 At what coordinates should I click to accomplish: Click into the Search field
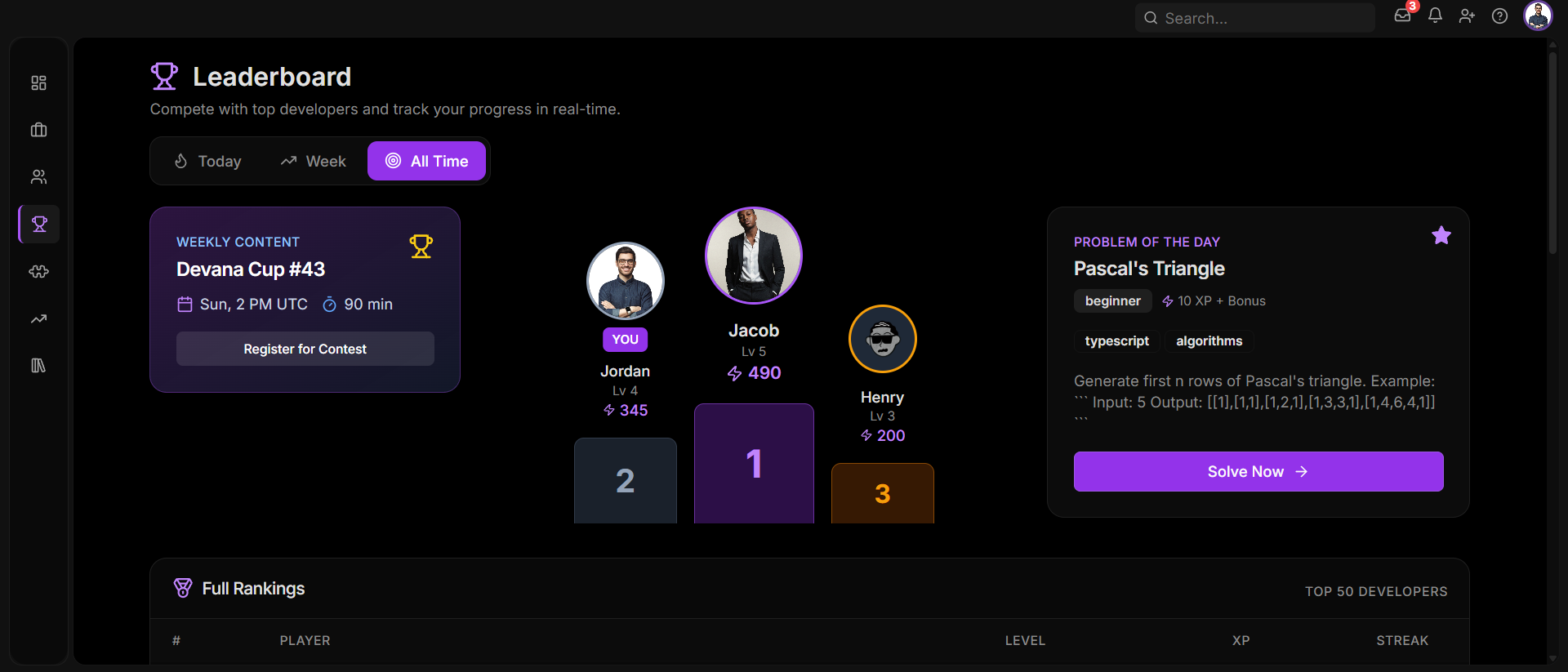(1255, 18)
